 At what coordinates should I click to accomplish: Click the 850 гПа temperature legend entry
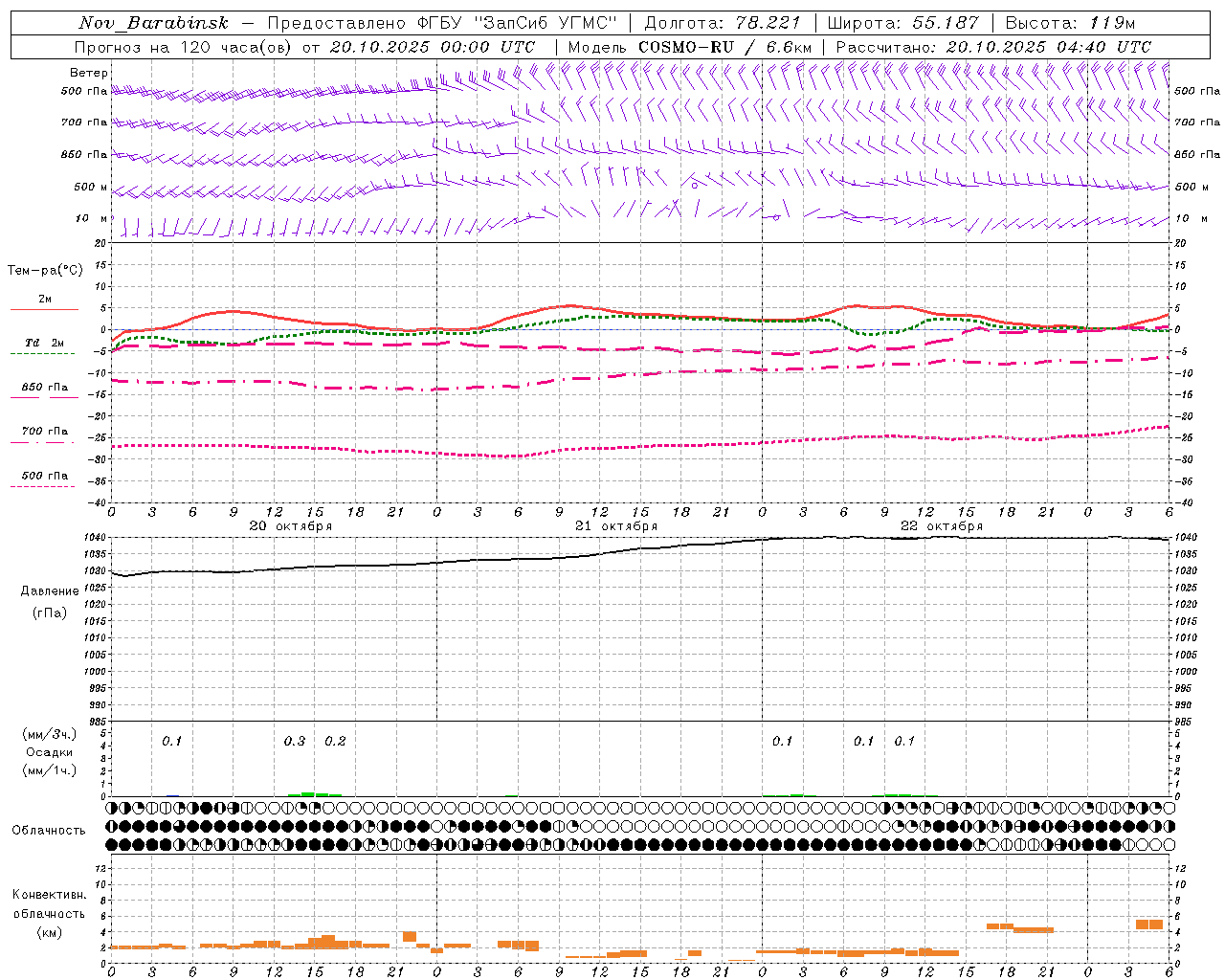44,388
